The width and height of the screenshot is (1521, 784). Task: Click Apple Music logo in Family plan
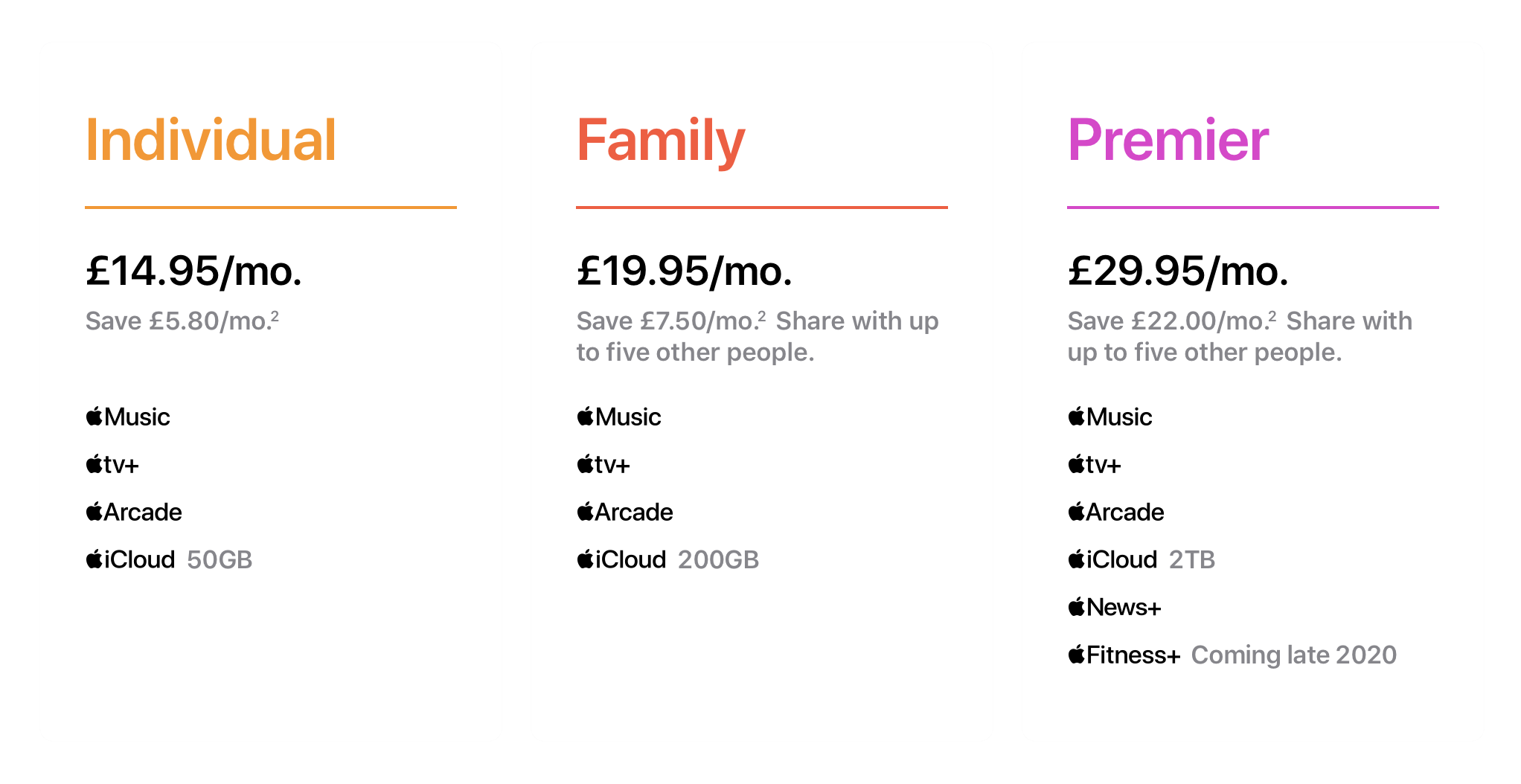pyautogui.click(x=619, y=417)
